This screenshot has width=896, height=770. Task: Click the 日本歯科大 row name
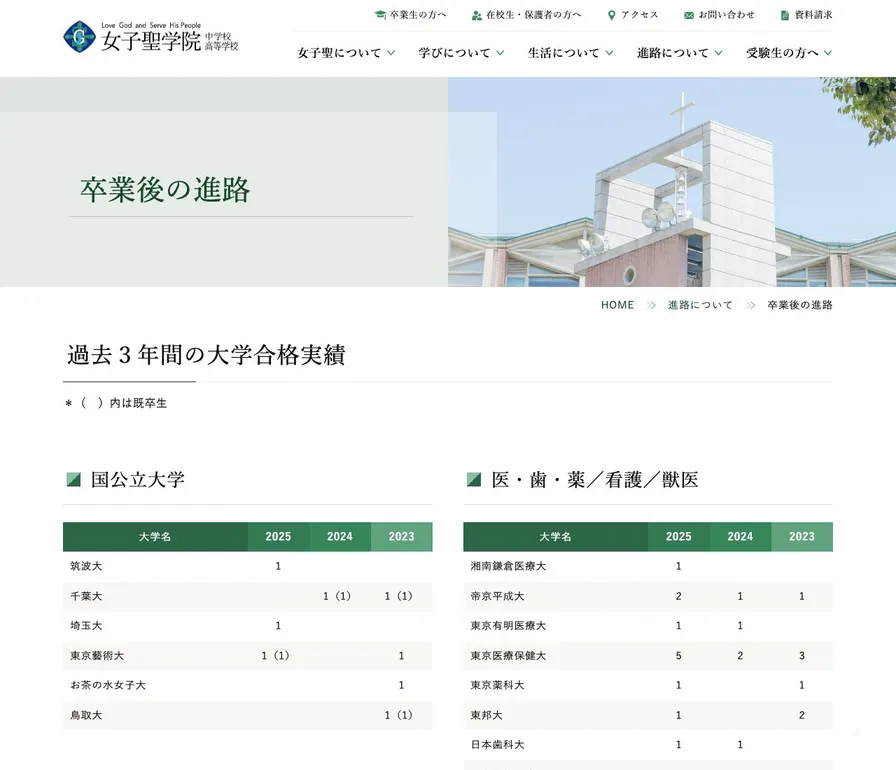pos(498,744)
